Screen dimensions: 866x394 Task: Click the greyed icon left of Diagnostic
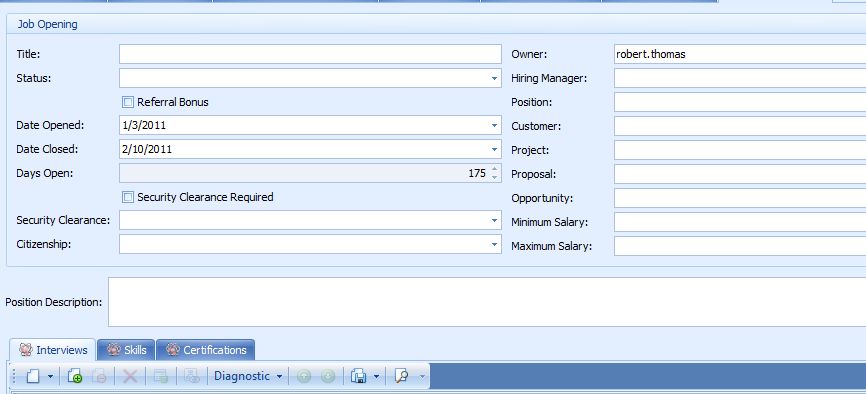pos(192,376)
